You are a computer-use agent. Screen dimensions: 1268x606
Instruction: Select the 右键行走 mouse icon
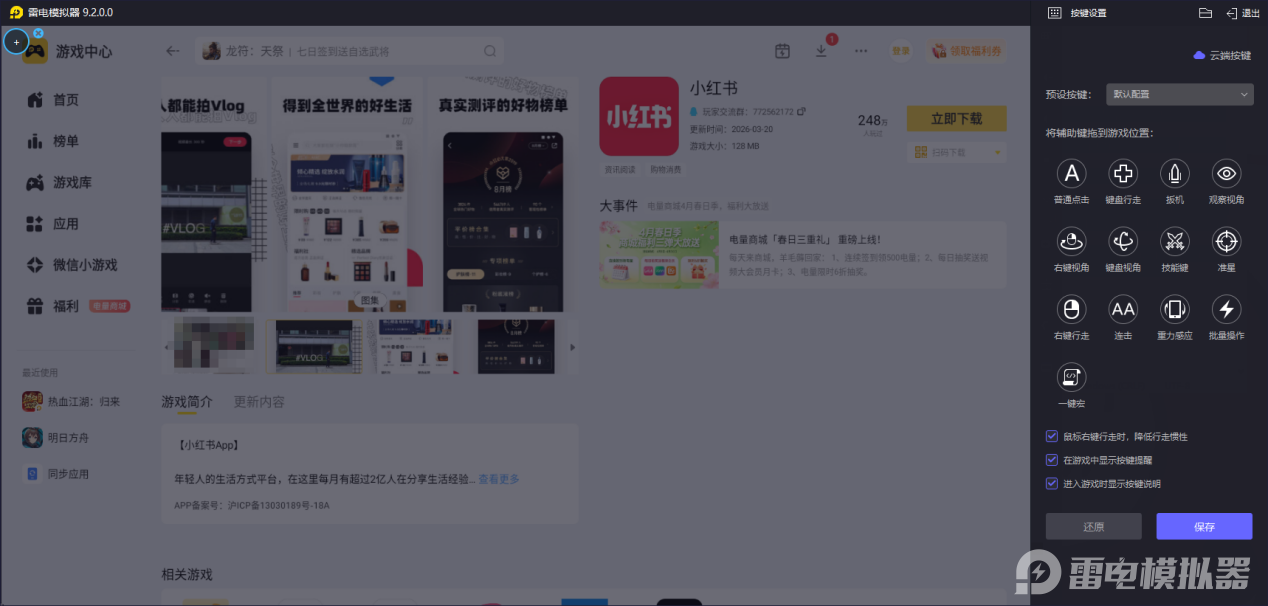pos(1071,309)
